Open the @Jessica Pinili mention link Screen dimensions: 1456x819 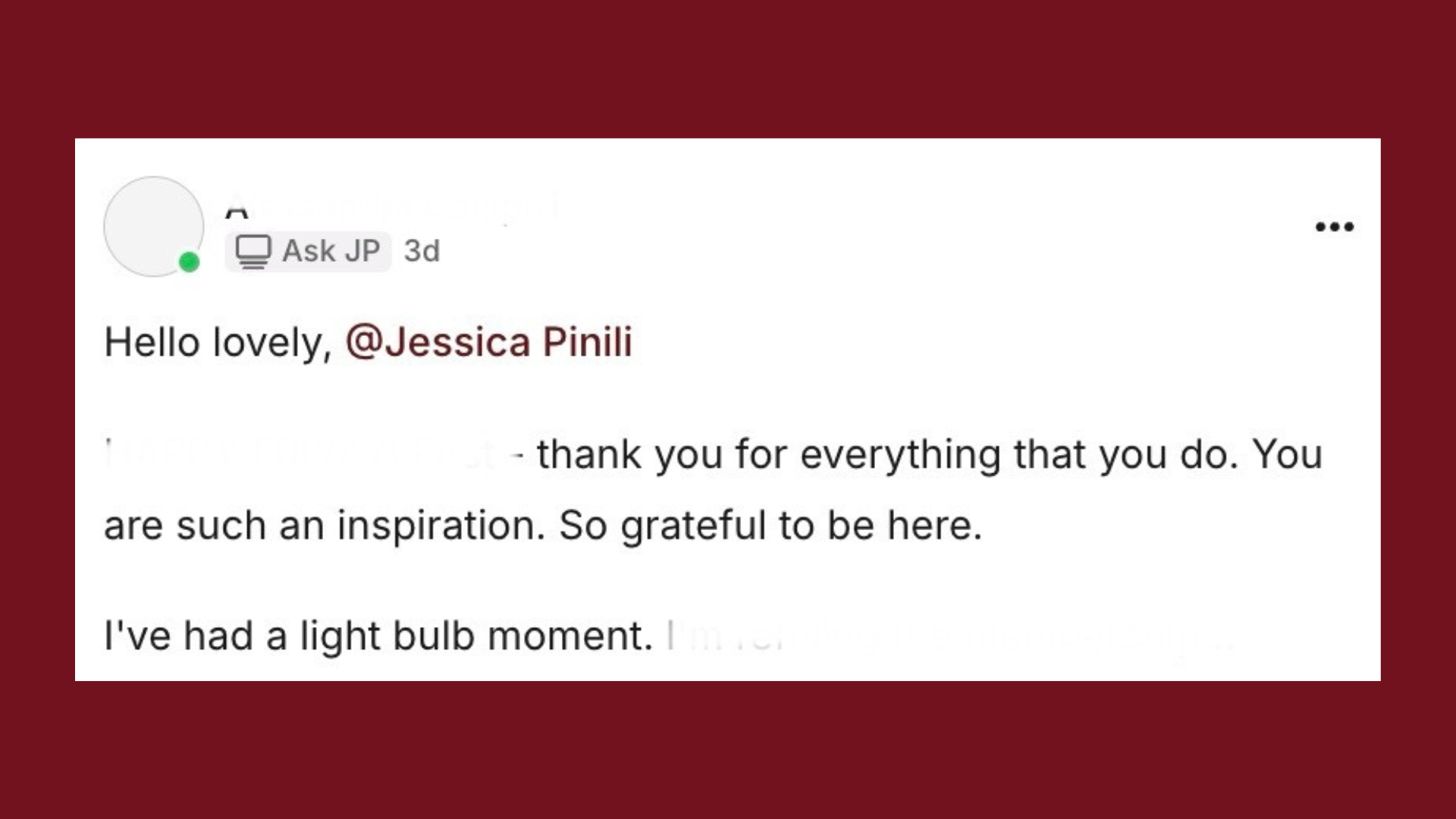click(x=488, y=342)
